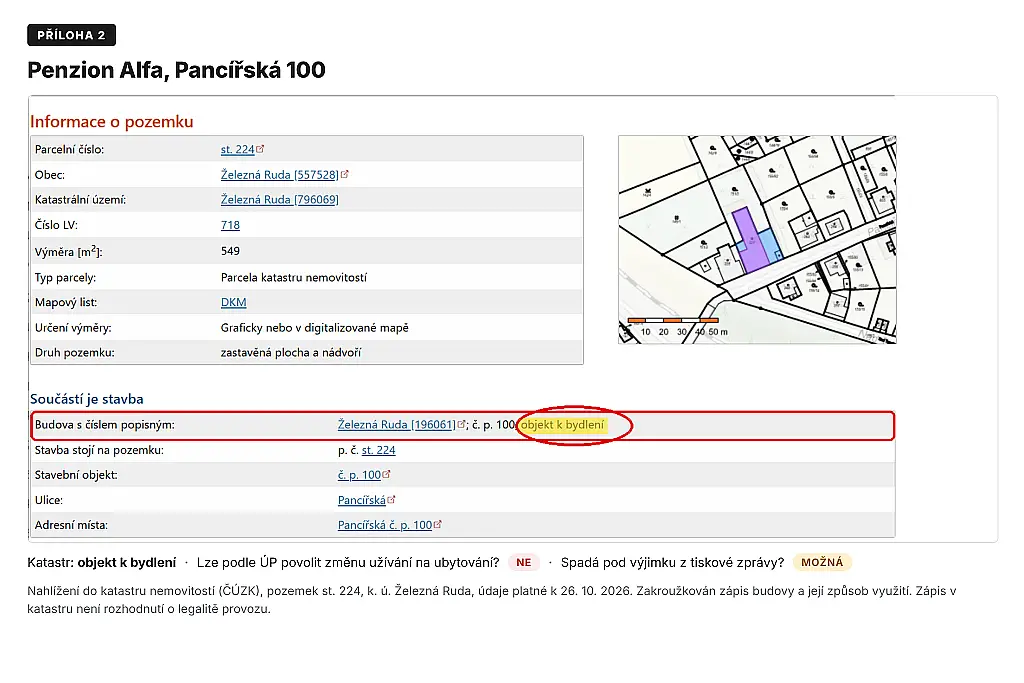The image size is (1024, 683).
Task: Open LV number 718 link
Action: [x=230, y=225]
